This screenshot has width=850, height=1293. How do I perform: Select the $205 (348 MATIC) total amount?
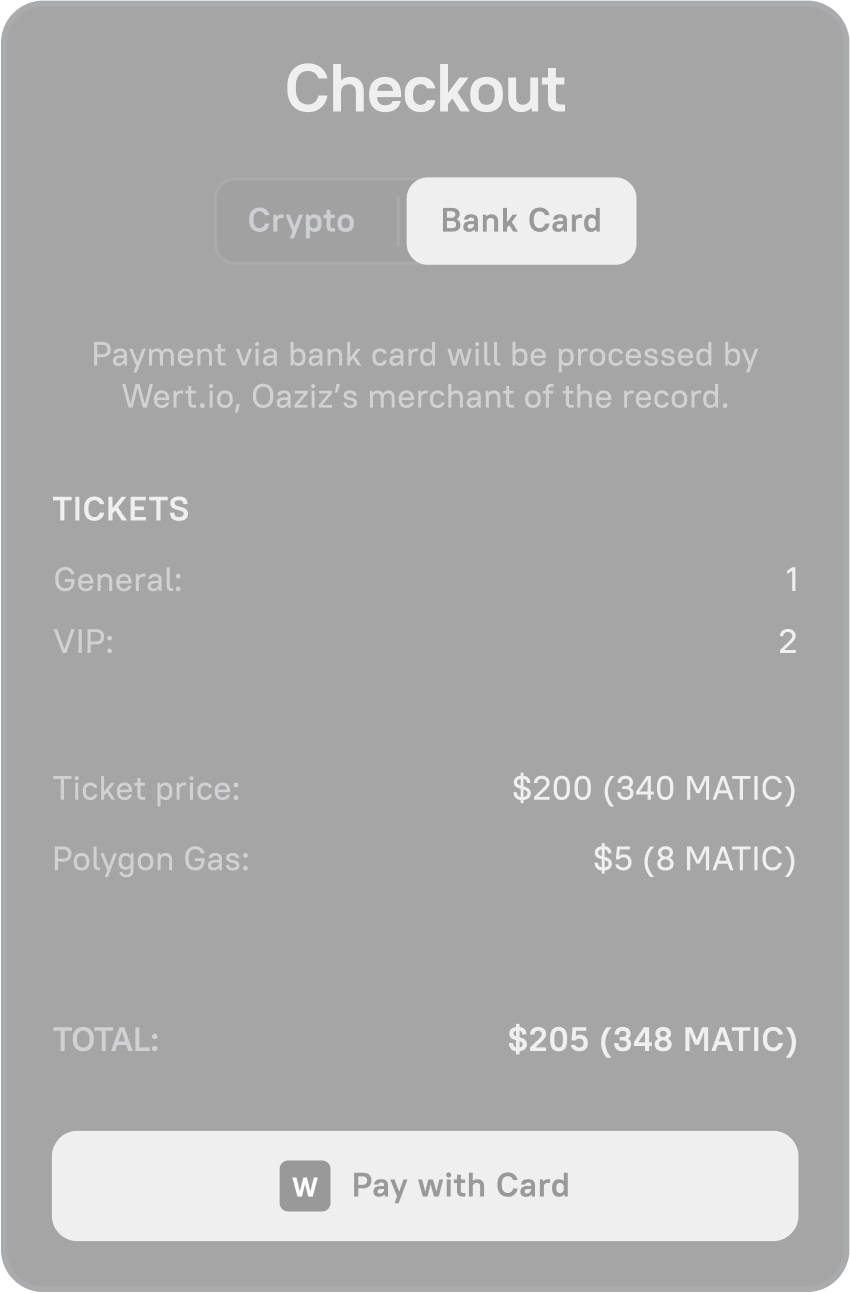652,1040
